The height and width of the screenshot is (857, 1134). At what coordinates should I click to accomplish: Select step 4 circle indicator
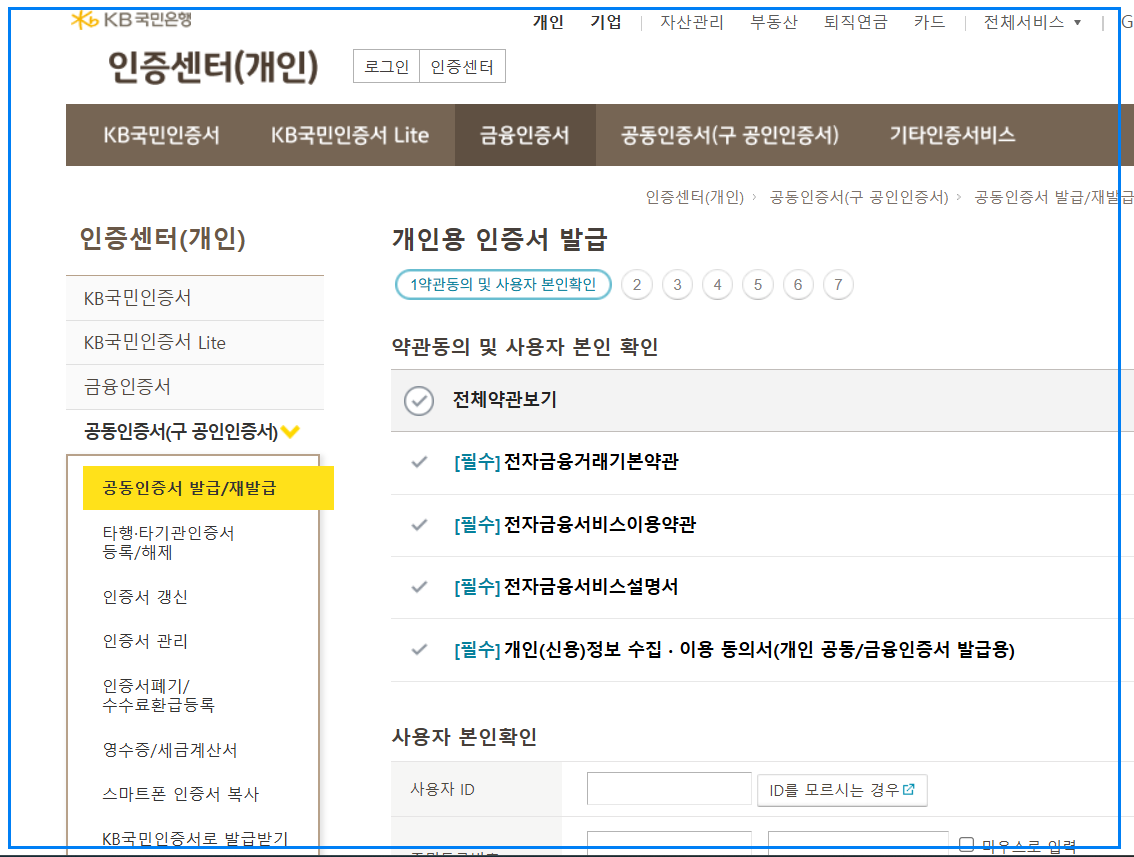point(717,284)
